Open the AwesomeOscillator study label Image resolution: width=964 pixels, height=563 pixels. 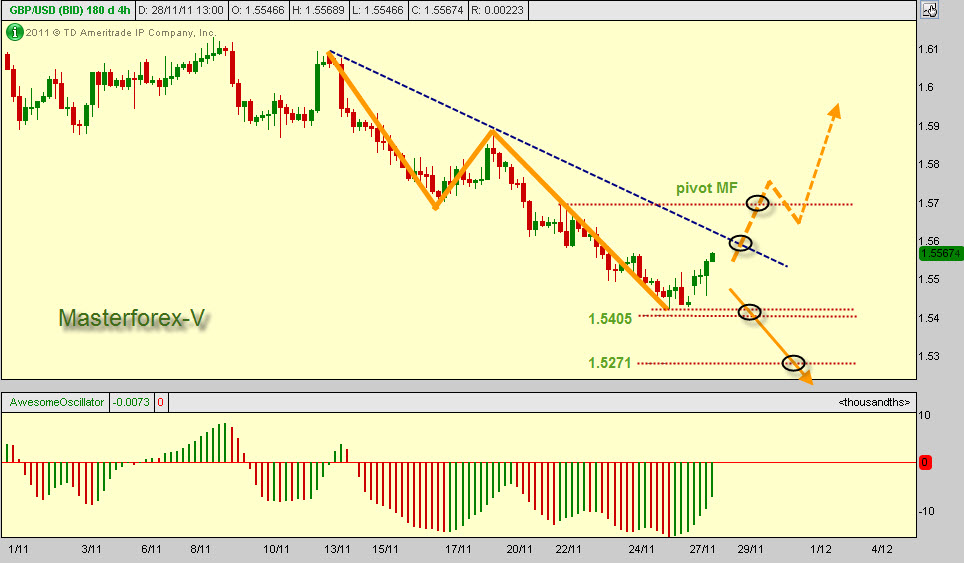pos(57,402)
